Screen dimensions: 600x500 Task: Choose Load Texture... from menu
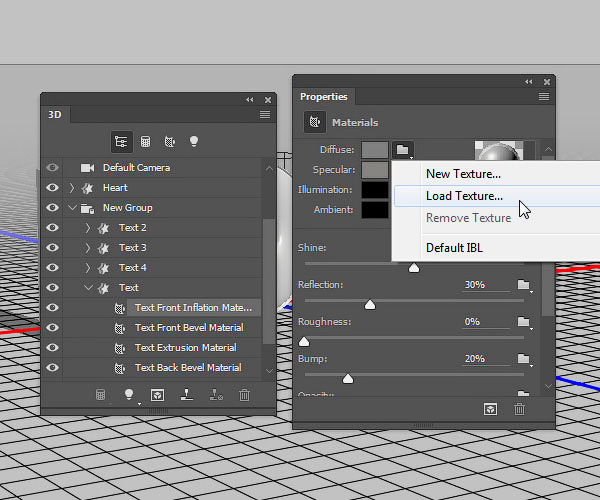point(464,196)
